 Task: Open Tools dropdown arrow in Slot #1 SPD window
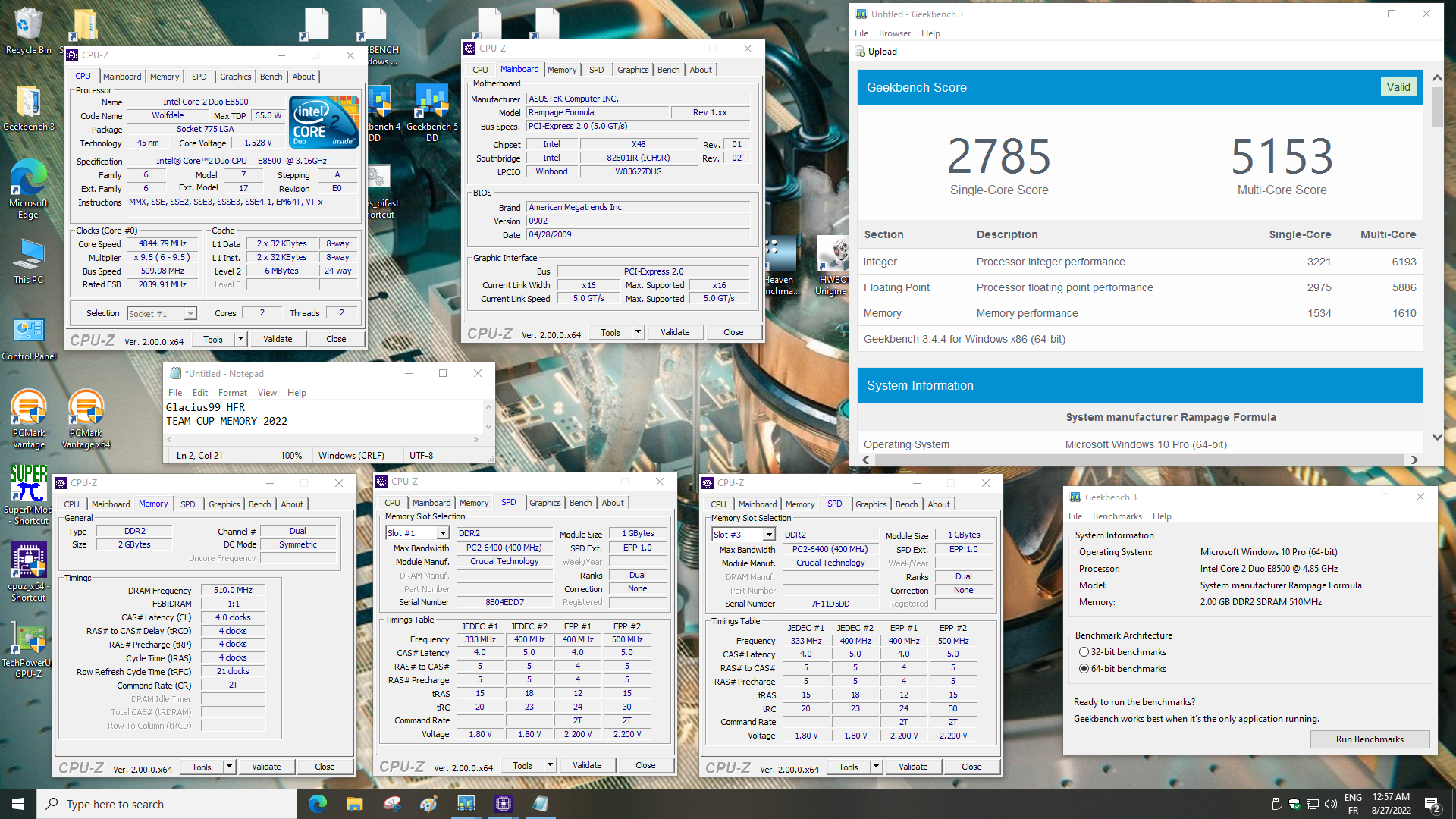point(550,765)
